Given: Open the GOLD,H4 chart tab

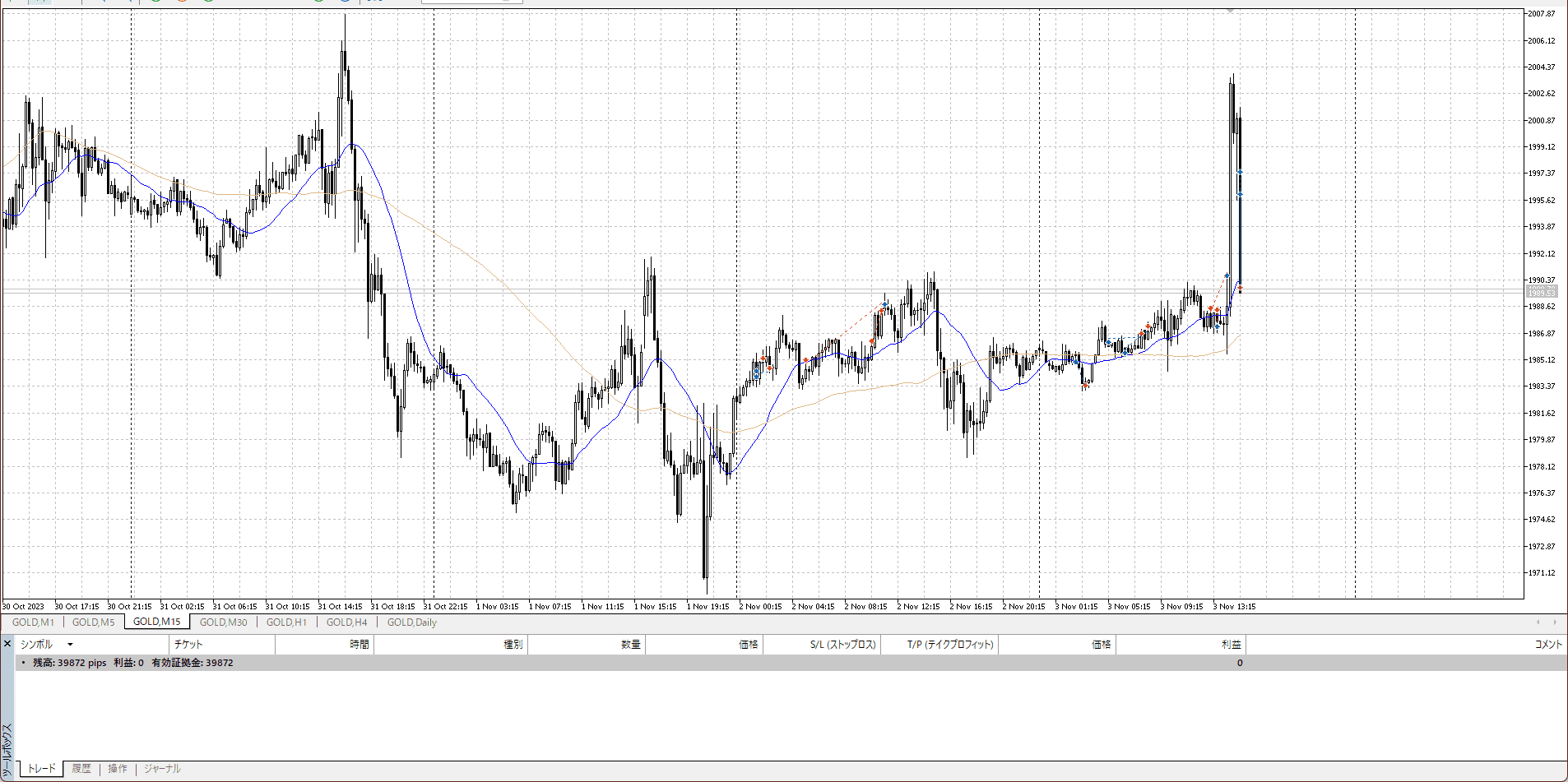Looking at the screenshot, I should (x=346, y=622).
